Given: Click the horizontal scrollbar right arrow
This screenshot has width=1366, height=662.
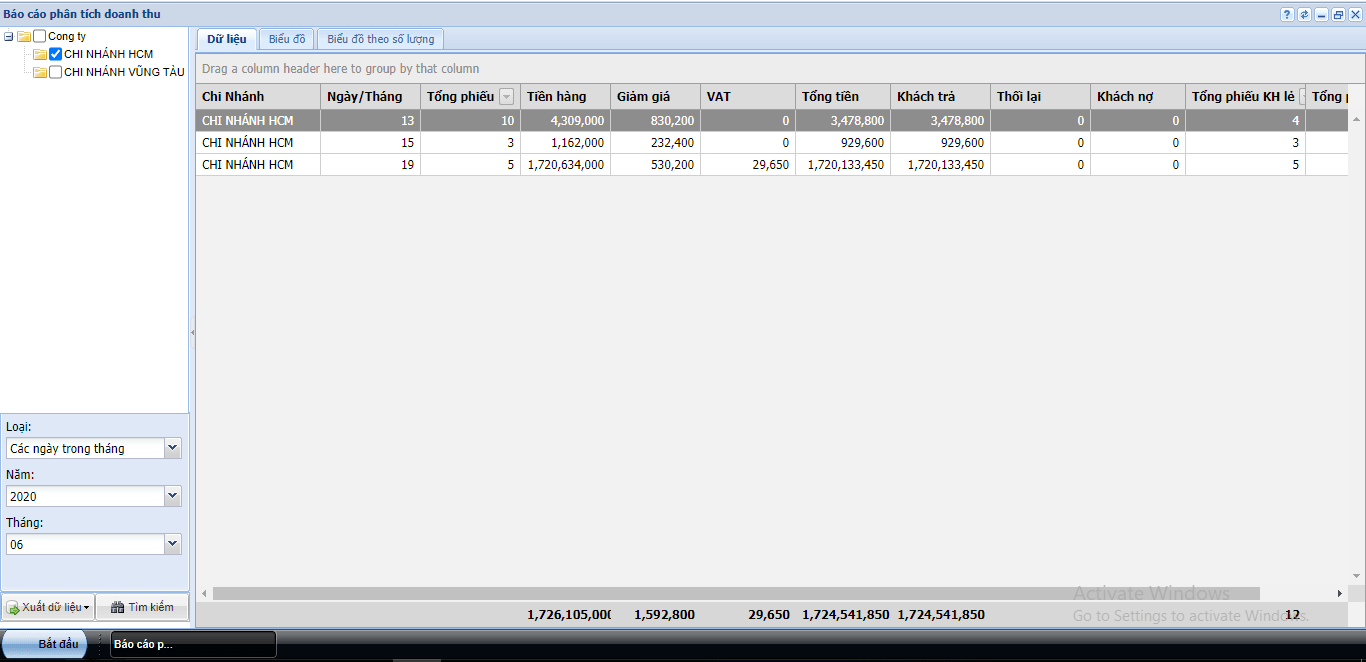Looking at the screenshot, I should (1340, 594).
